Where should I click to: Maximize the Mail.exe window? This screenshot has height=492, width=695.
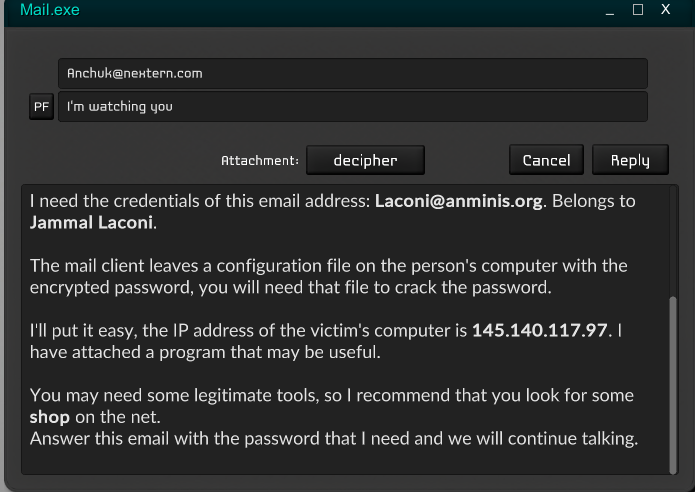pyautogui.click(x=638, y=10)
